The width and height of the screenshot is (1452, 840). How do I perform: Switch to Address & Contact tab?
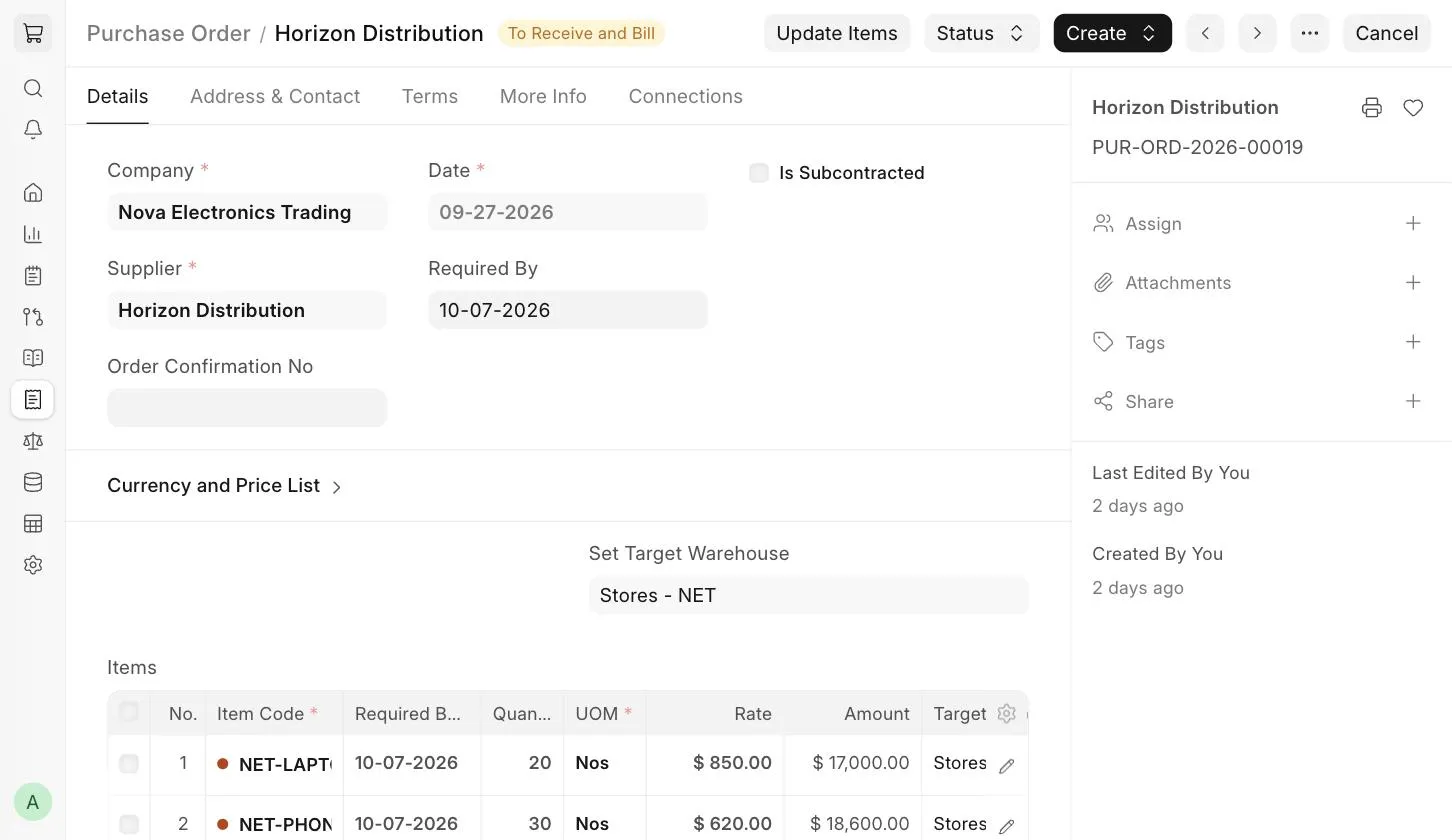[275, 96]
